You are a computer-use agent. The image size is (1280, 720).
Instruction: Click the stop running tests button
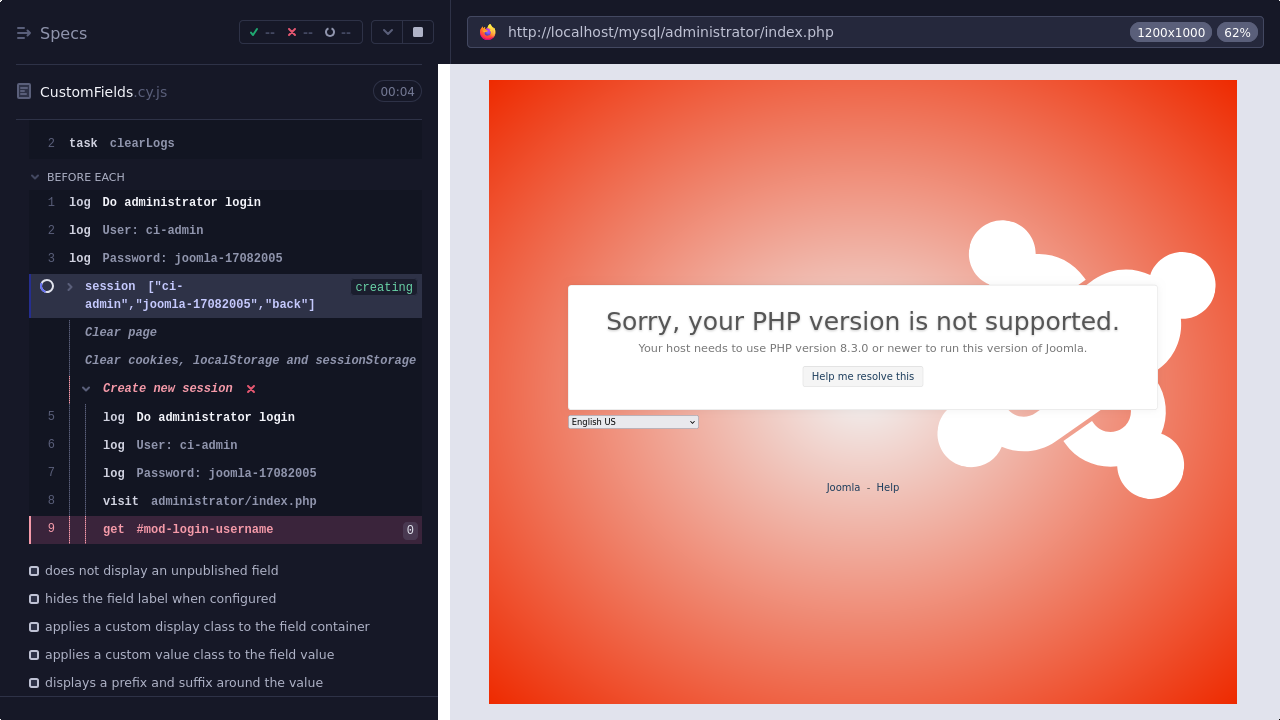418,32
